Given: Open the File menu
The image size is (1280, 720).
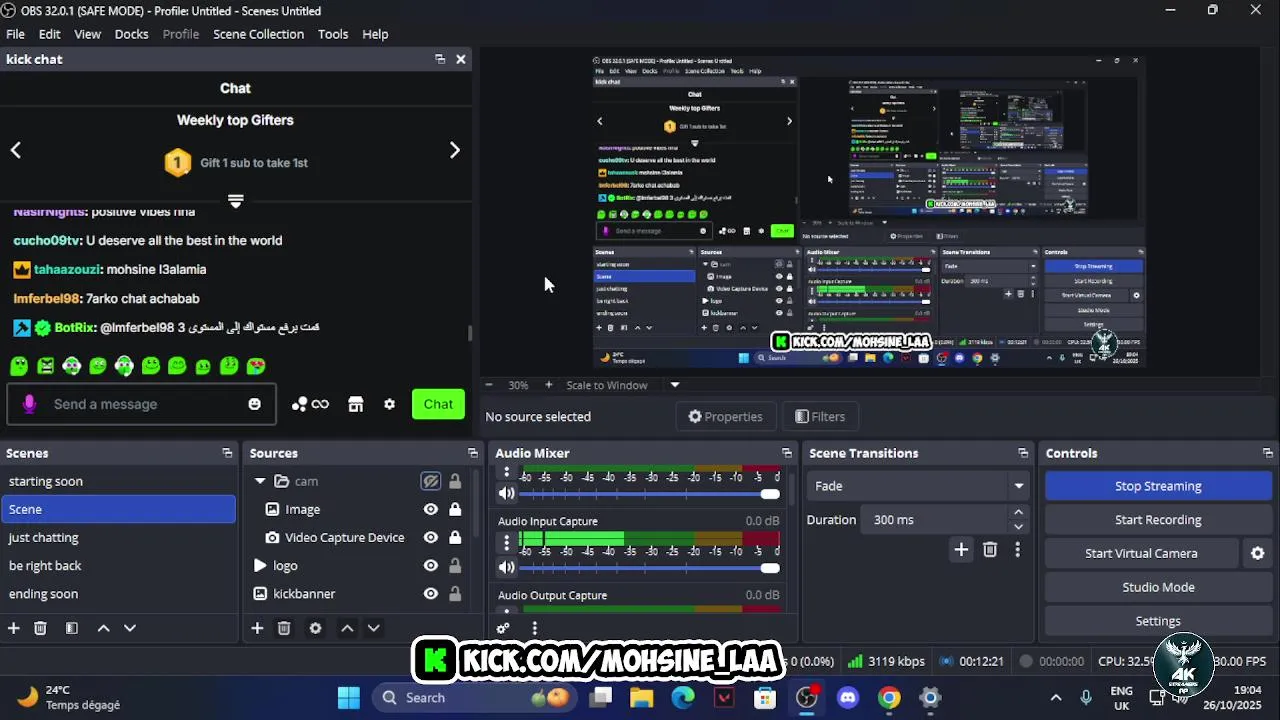Looking at the screenshot, I should click(x=16, y=34).
